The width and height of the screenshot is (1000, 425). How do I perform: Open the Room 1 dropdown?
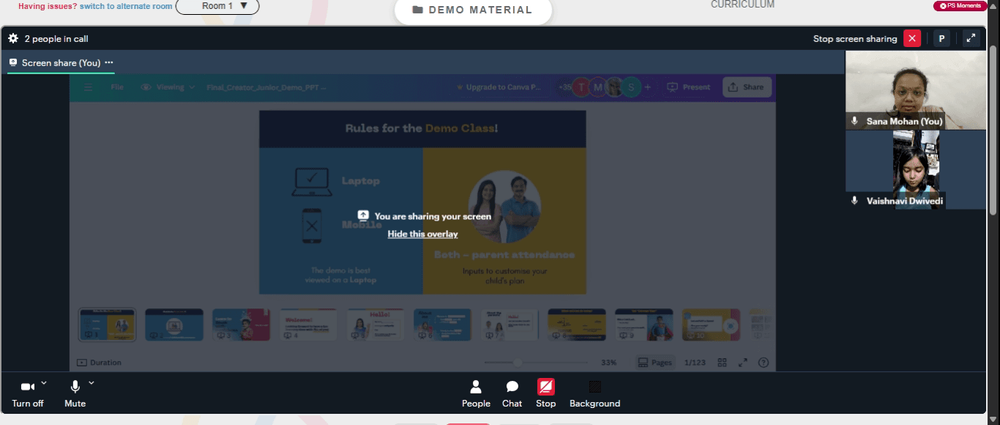tap(217, 6)
